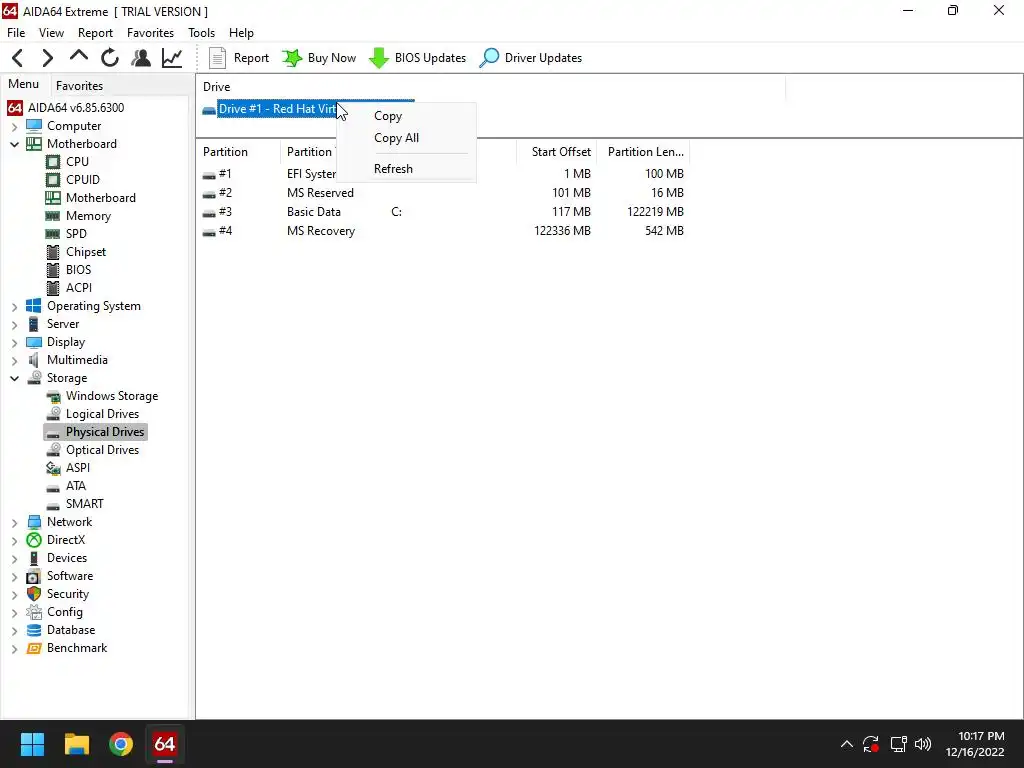1024x768 pixels.
Task: Collapse the Motherboard tree node
Action: (x=14, y=144)
